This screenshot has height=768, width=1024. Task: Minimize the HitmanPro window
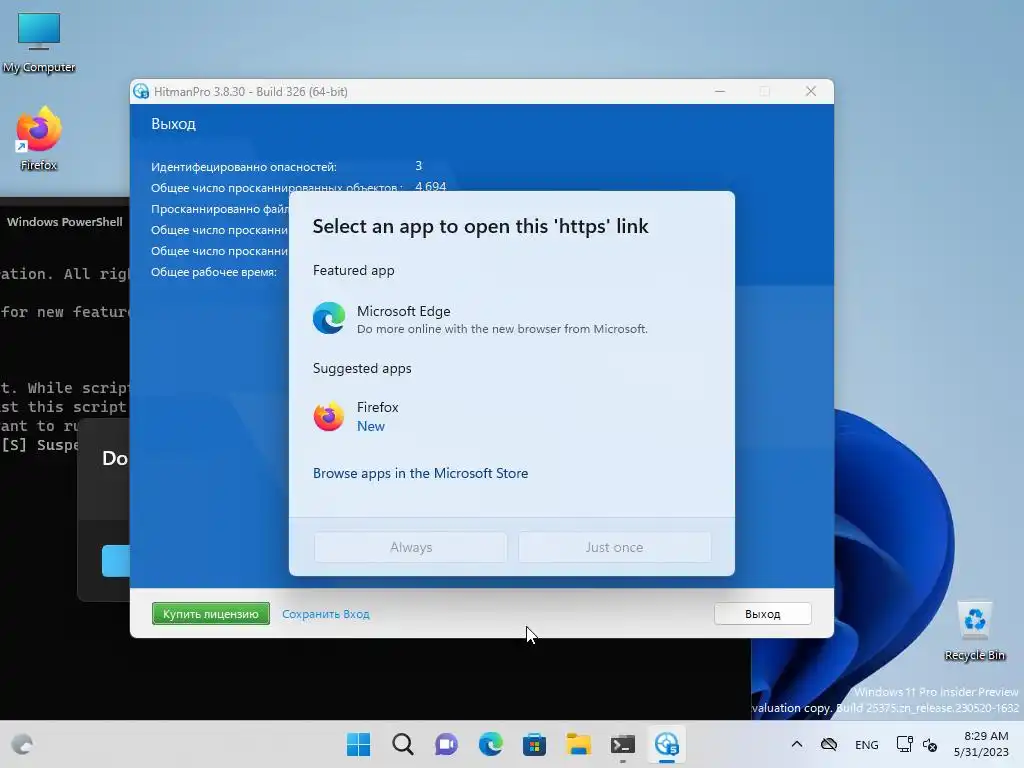click(x=720, y=91)
